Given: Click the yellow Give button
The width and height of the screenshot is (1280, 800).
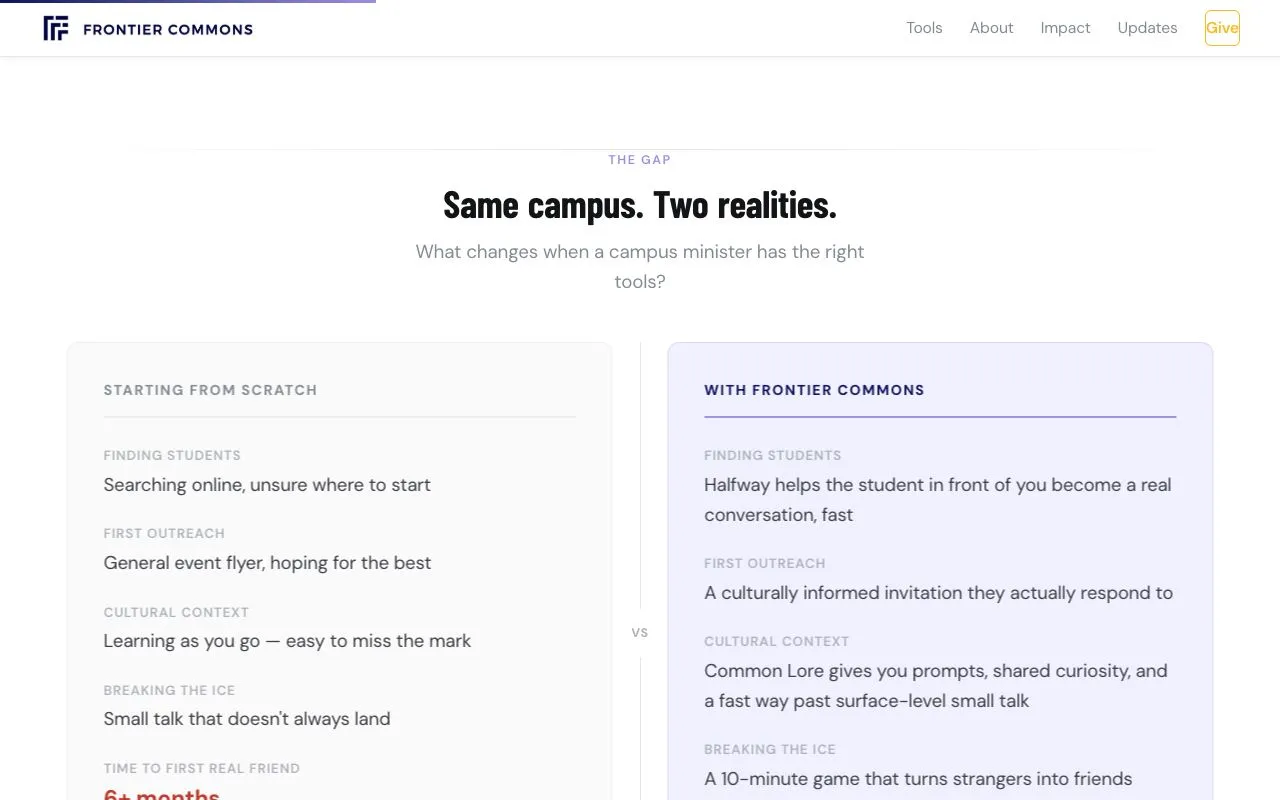Looking at the screenshot, I should [1221, 28].
